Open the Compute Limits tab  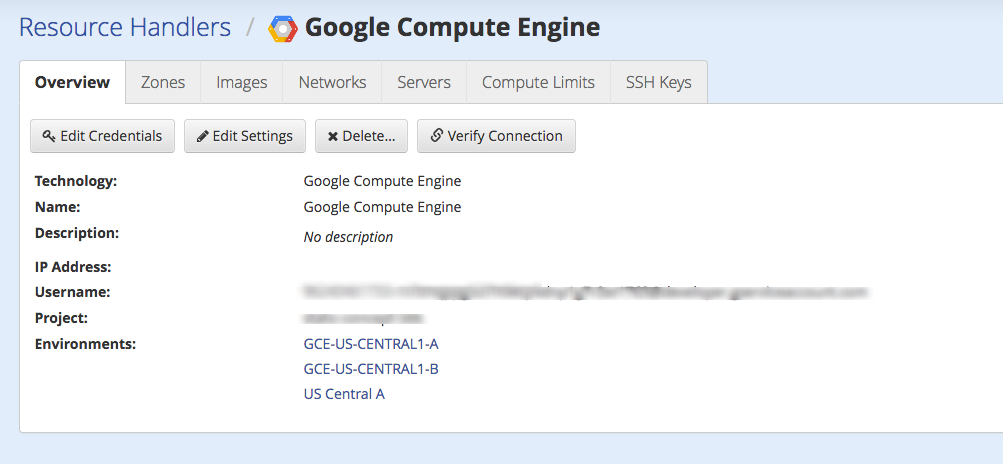click(538, 82)
